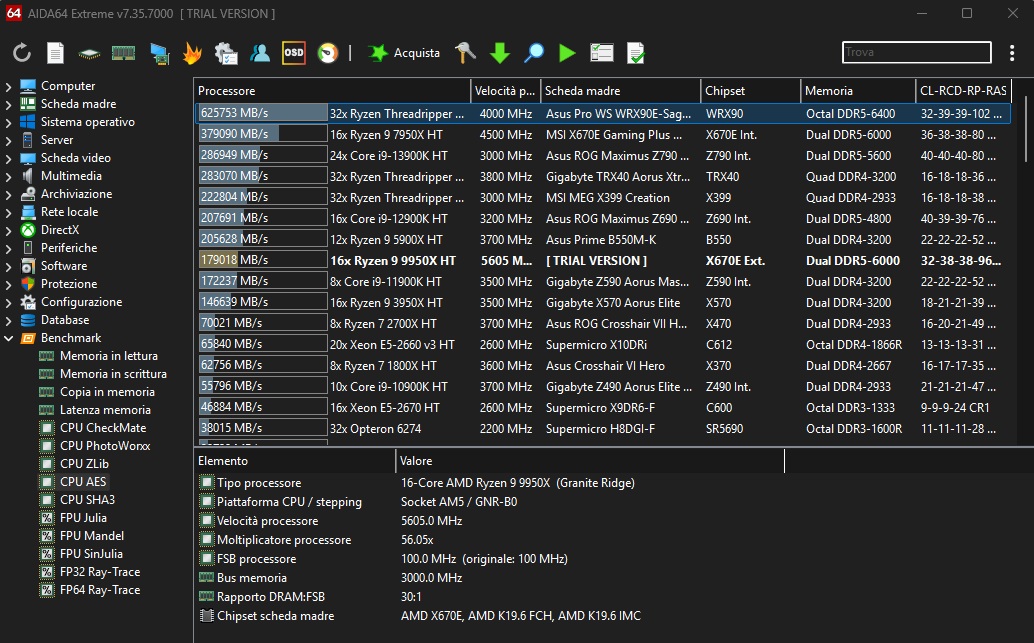Screen dimensions: 1034x643
Task: Select the 16x Ryzen 9 9950X HT row
Action: click(603, 260)
